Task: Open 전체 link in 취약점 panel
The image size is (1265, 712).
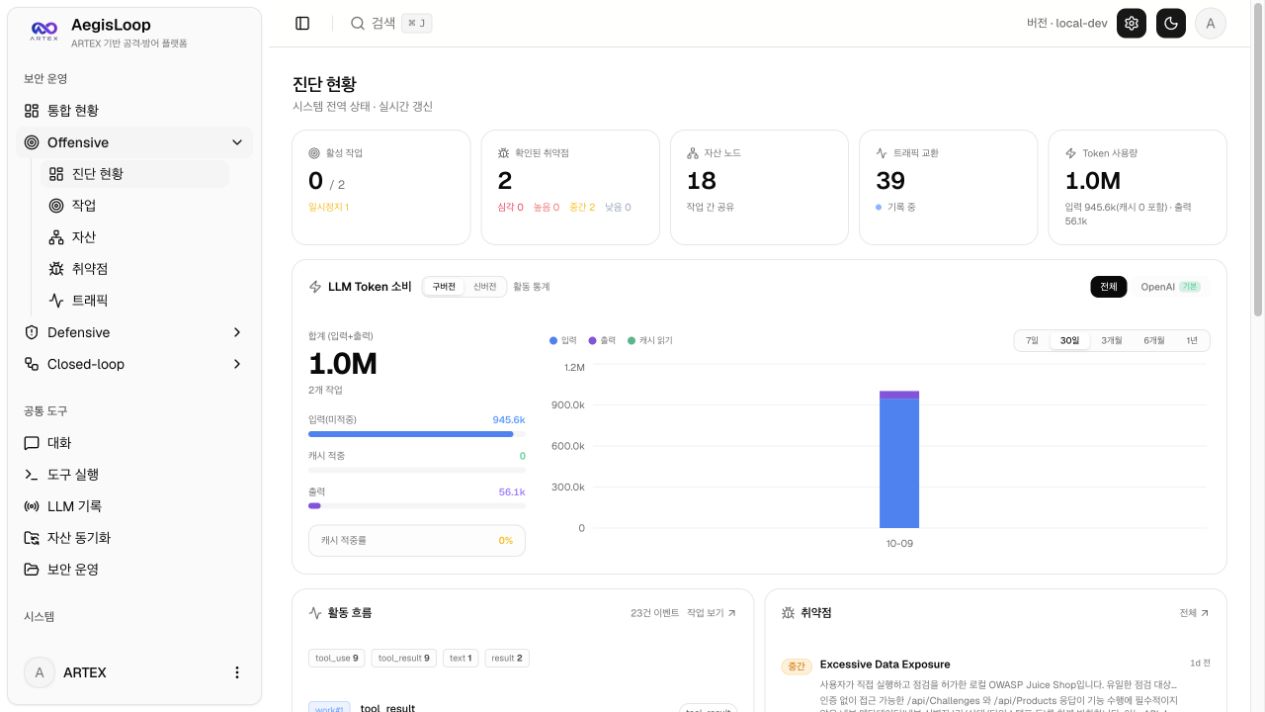Action: coord(1194,612)
